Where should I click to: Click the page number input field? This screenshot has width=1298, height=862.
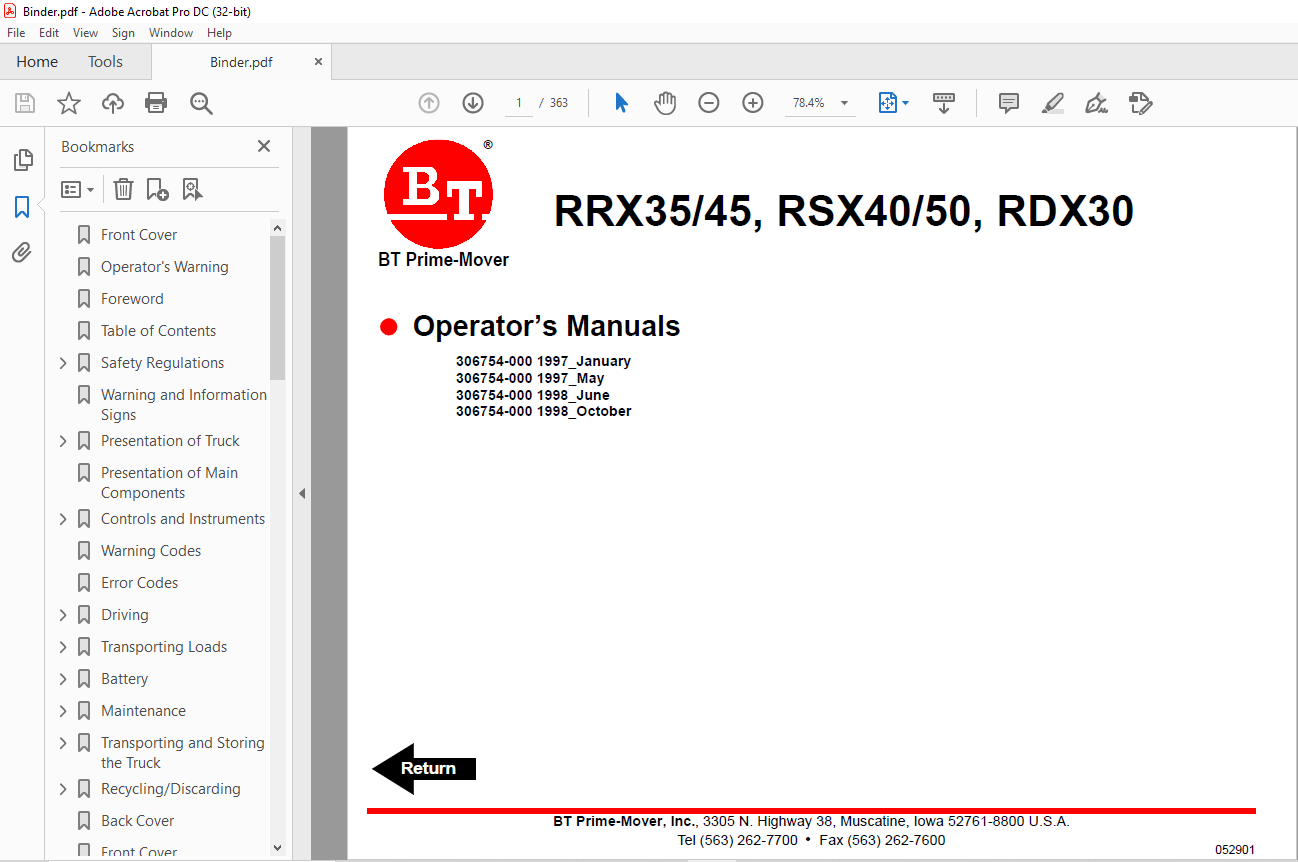(x=518, y=103)
